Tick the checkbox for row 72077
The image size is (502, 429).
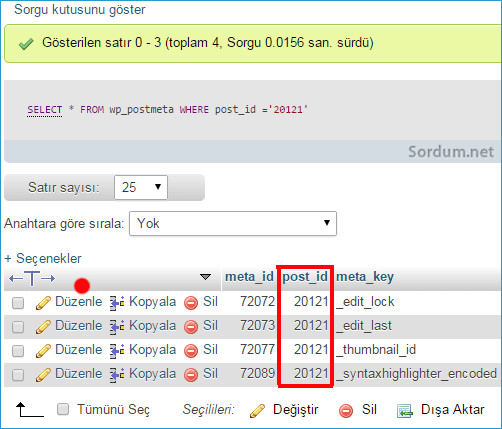coord(18,351)
